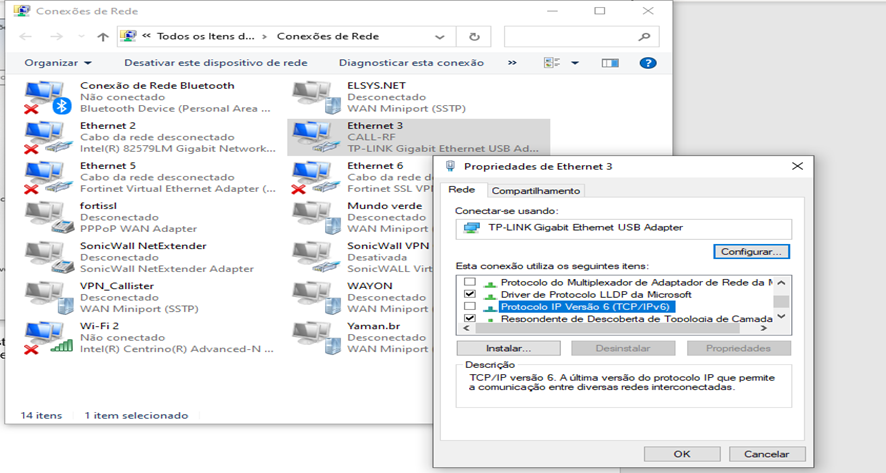Open the view options dropdown arrow

575,63
